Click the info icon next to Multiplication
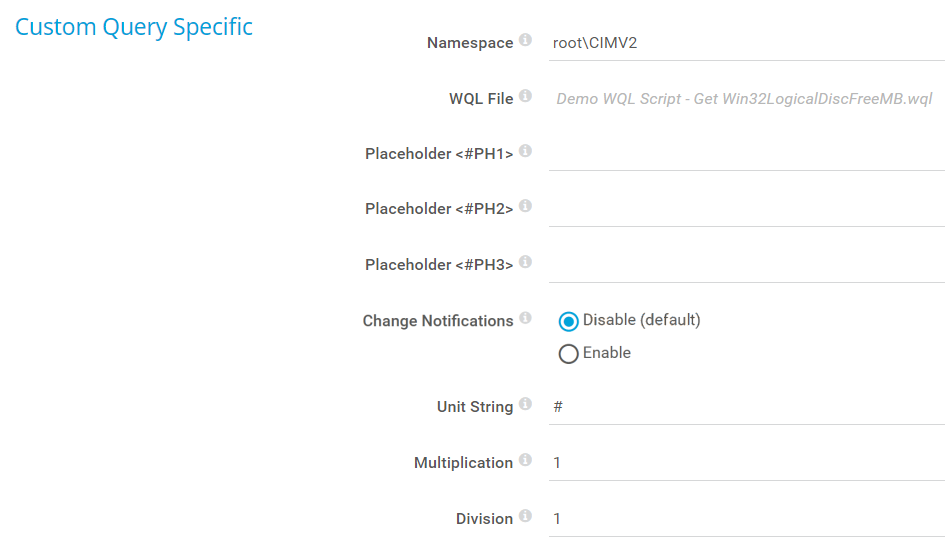This screenshot has height=548, width=945. coord(525,461)
